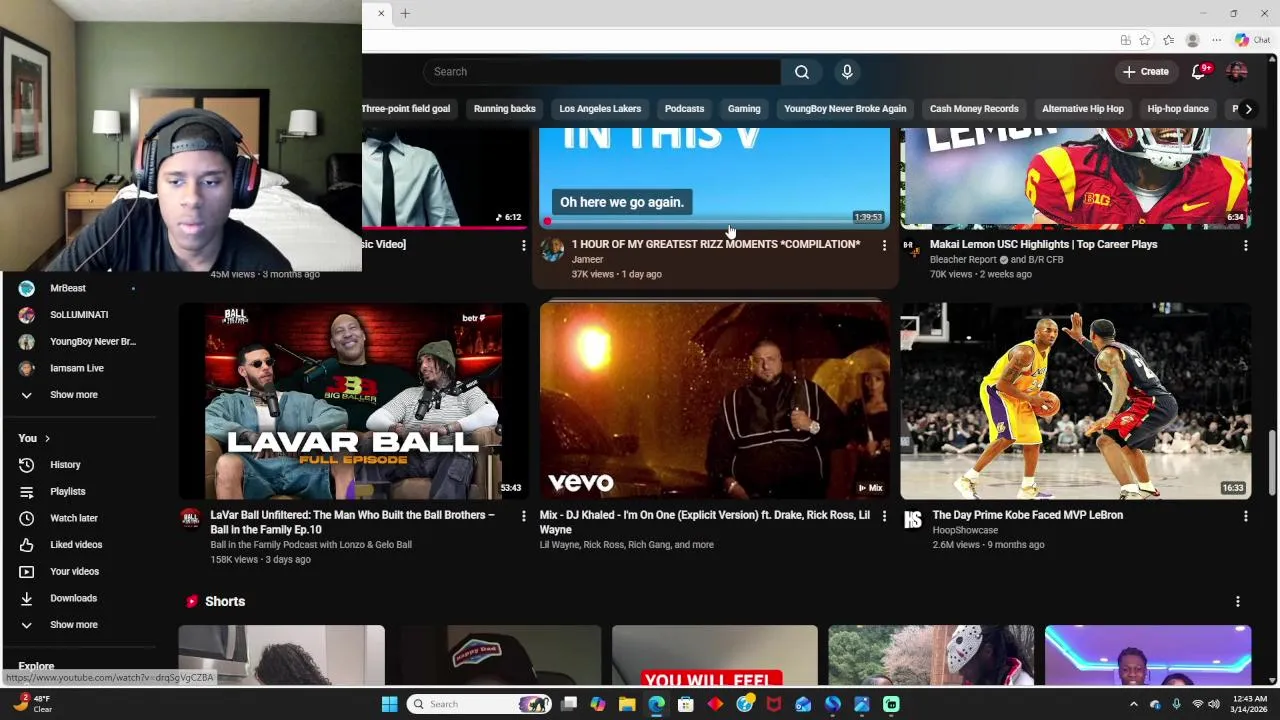Open Ball in the Family Podcast channel

(x=311, y=545)
